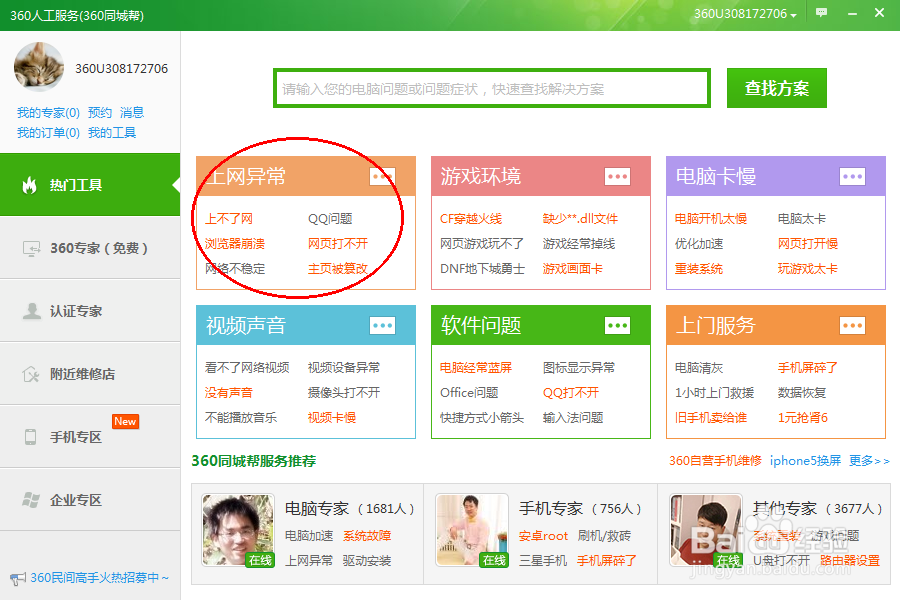
Task: Open 我的专家(0) link
Action: [x=48, y=113]
